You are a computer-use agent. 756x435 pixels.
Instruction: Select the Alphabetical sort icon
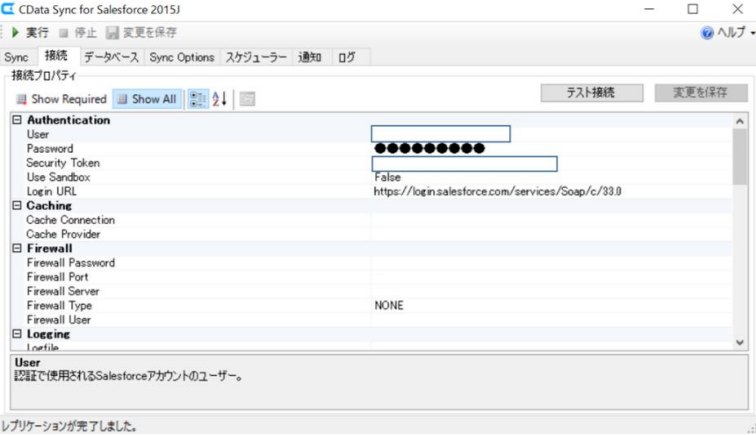[219, 99]
